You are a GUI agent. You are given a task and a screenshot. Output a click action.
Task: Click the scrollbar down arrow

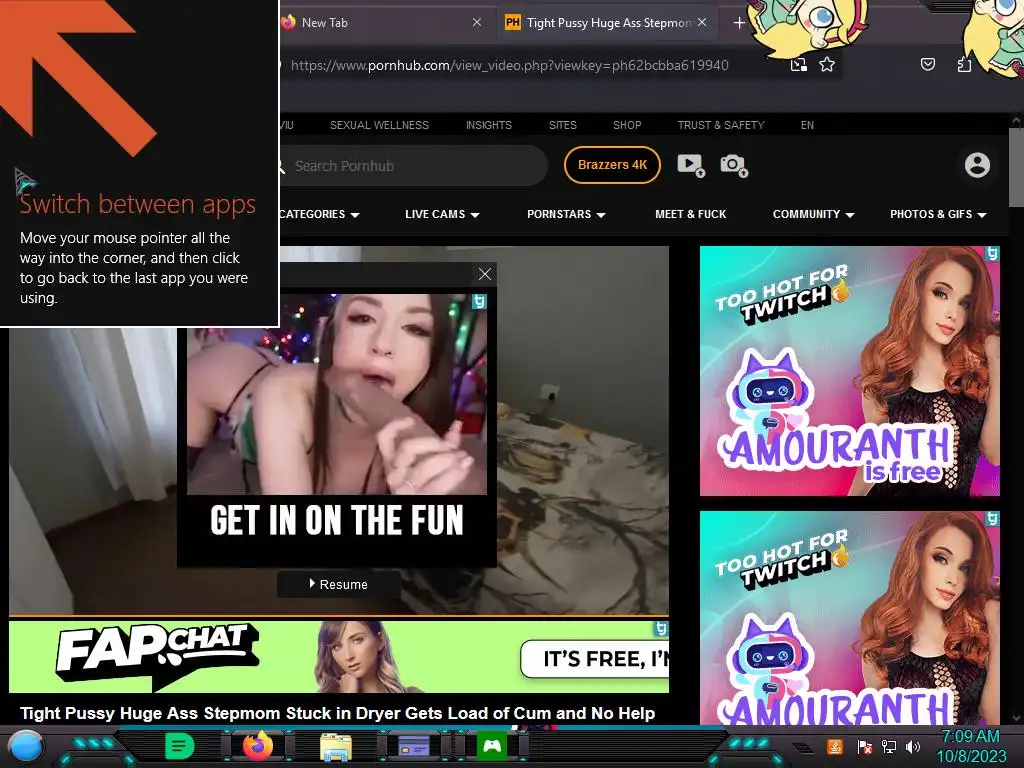(1016, 718)
